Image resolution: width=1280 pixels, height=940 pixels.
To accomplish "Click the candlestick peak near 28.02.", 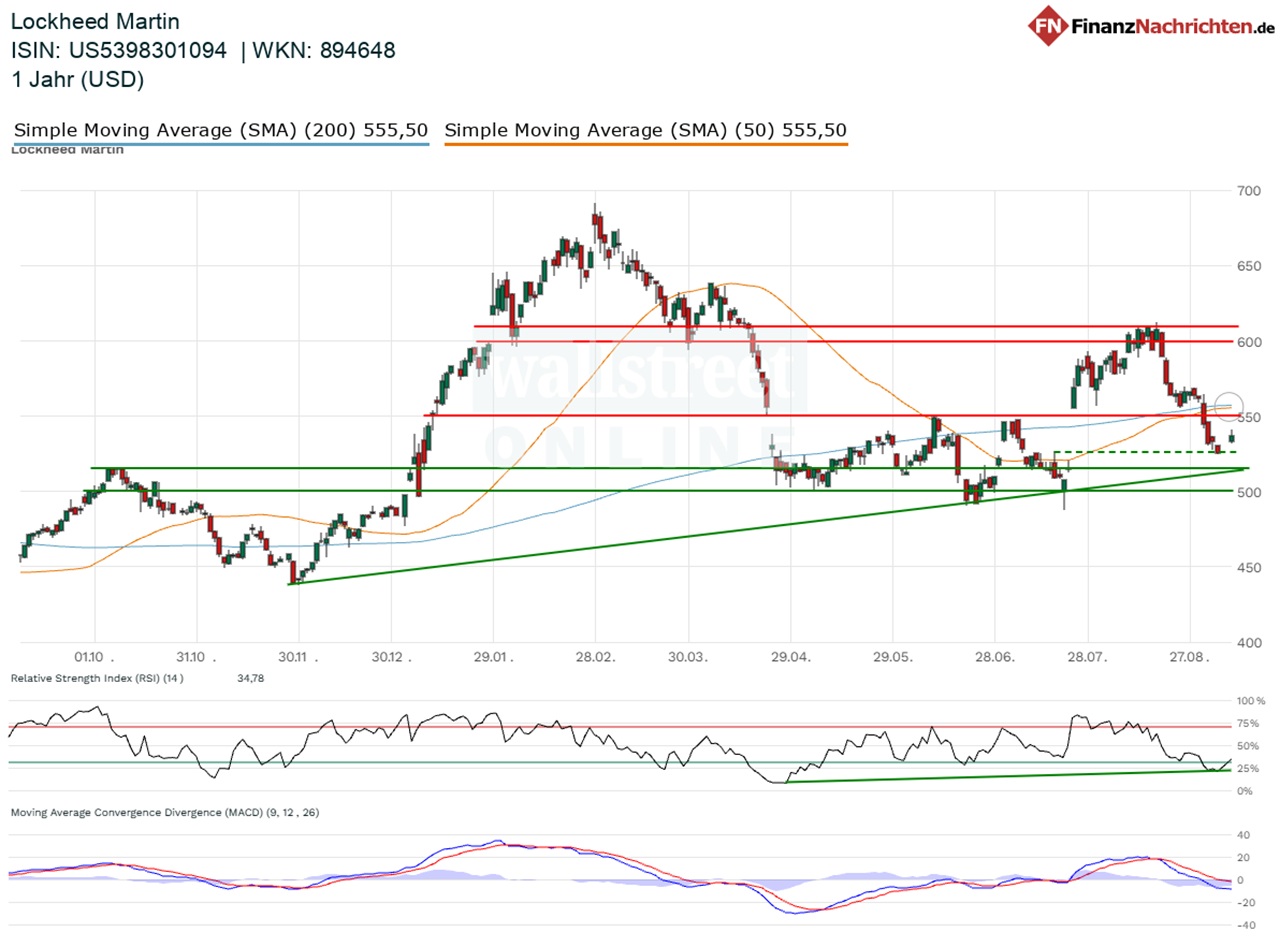I will pyautogui.click(x=597, y=222).
